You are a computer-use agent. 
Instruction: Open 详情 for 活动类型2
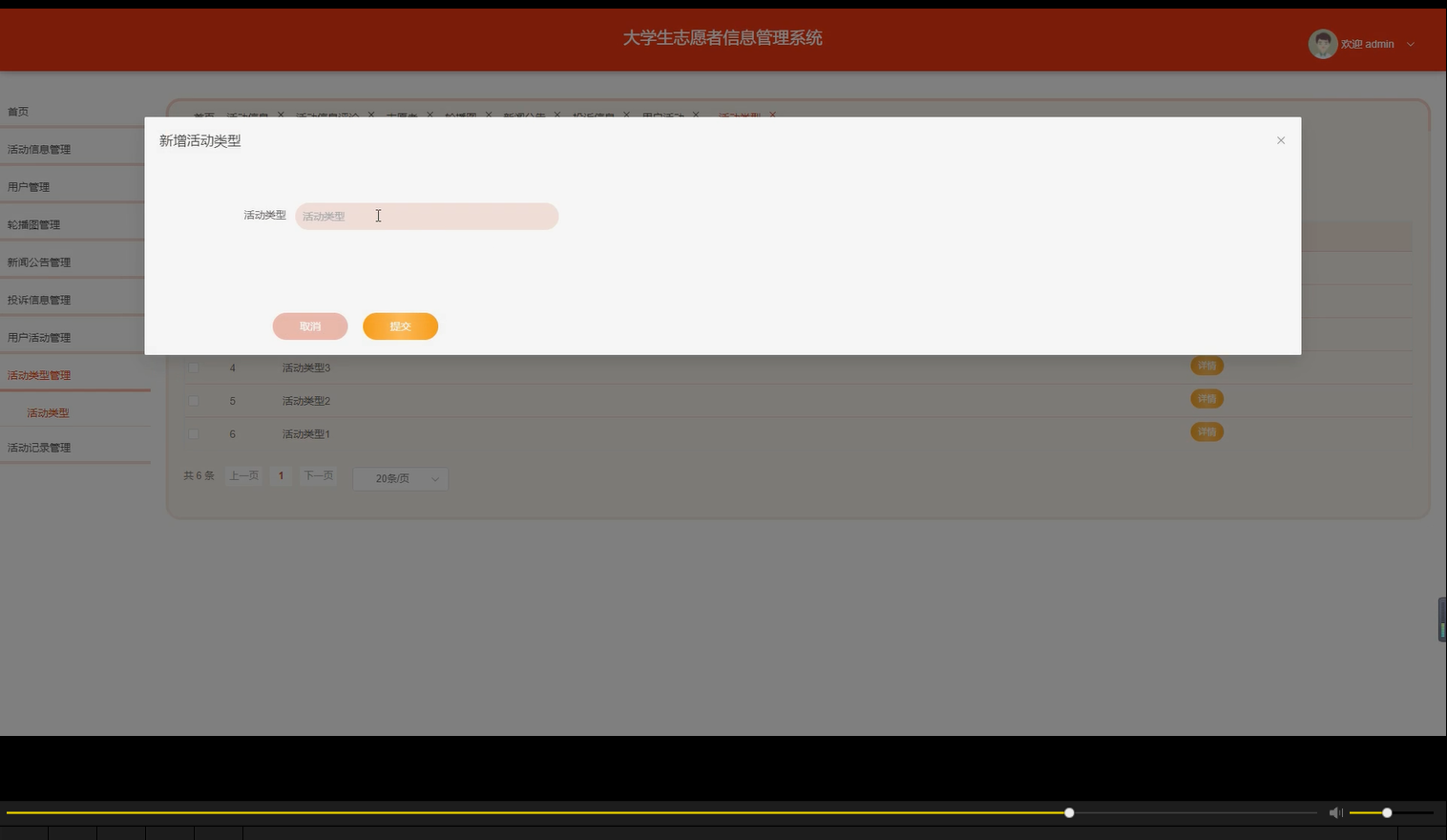coord(1207,399)
